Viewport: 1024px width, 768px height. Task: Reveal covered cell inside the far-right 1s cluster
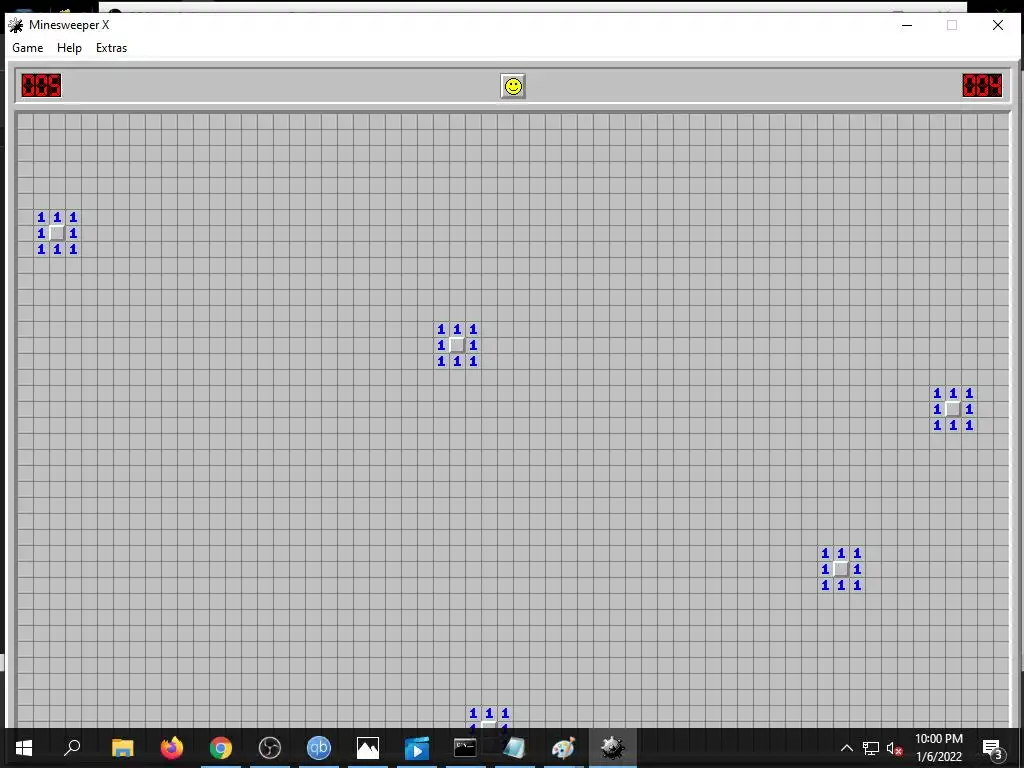pos(953,409)
